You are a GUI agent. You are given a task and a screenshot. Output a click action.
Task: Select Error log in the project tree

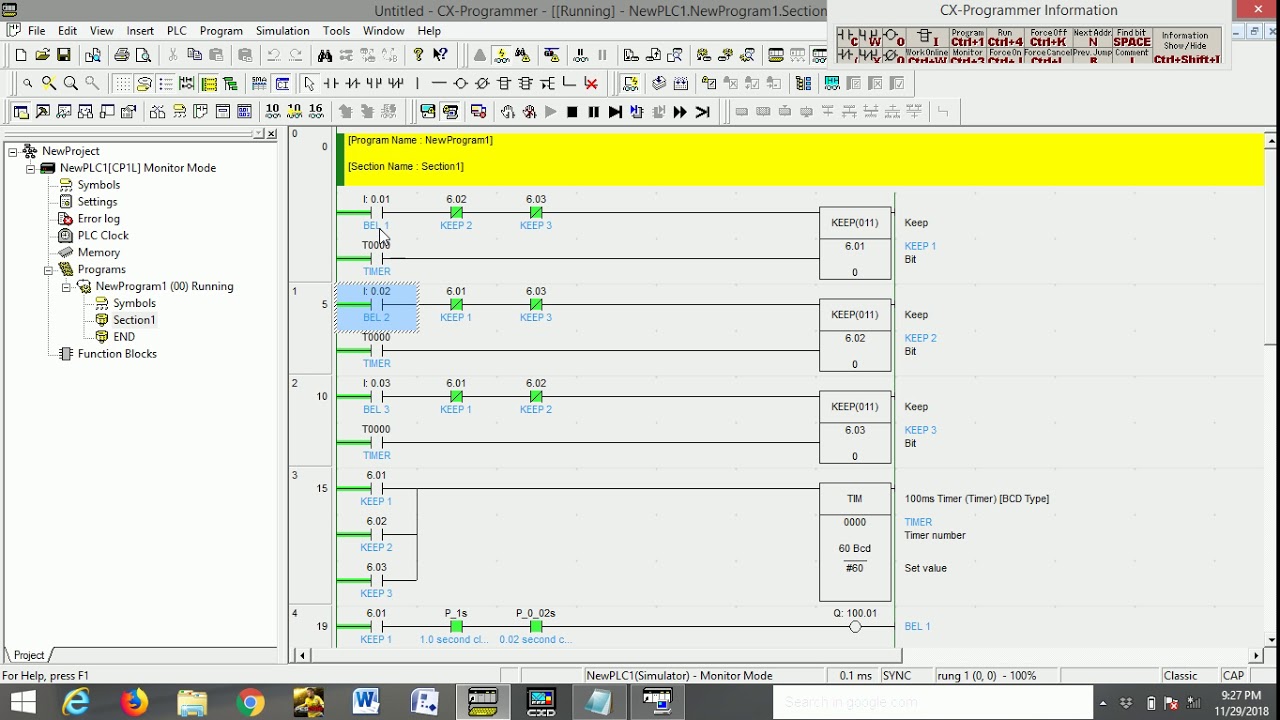[98, 219]
